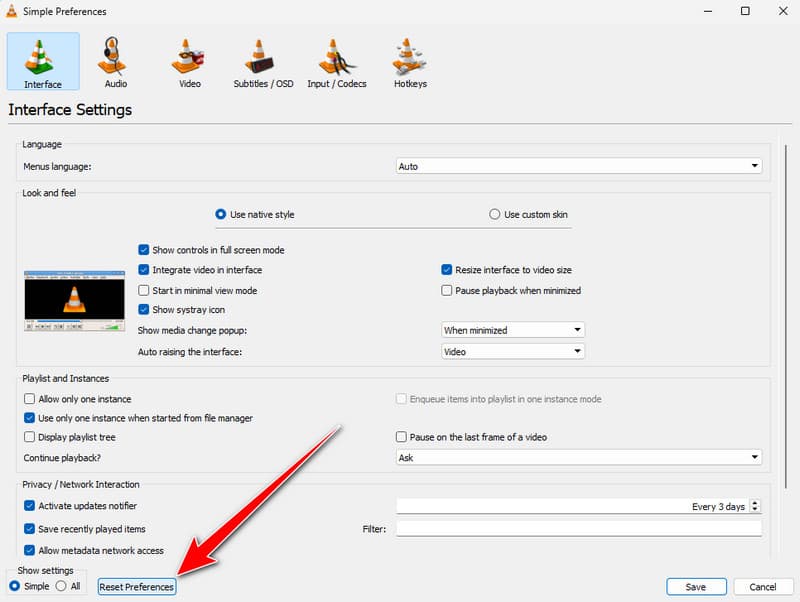Select the Interface settings icon
Viewport: 800px width, 602px height.
pyautogui.click(x=42, y=60)
